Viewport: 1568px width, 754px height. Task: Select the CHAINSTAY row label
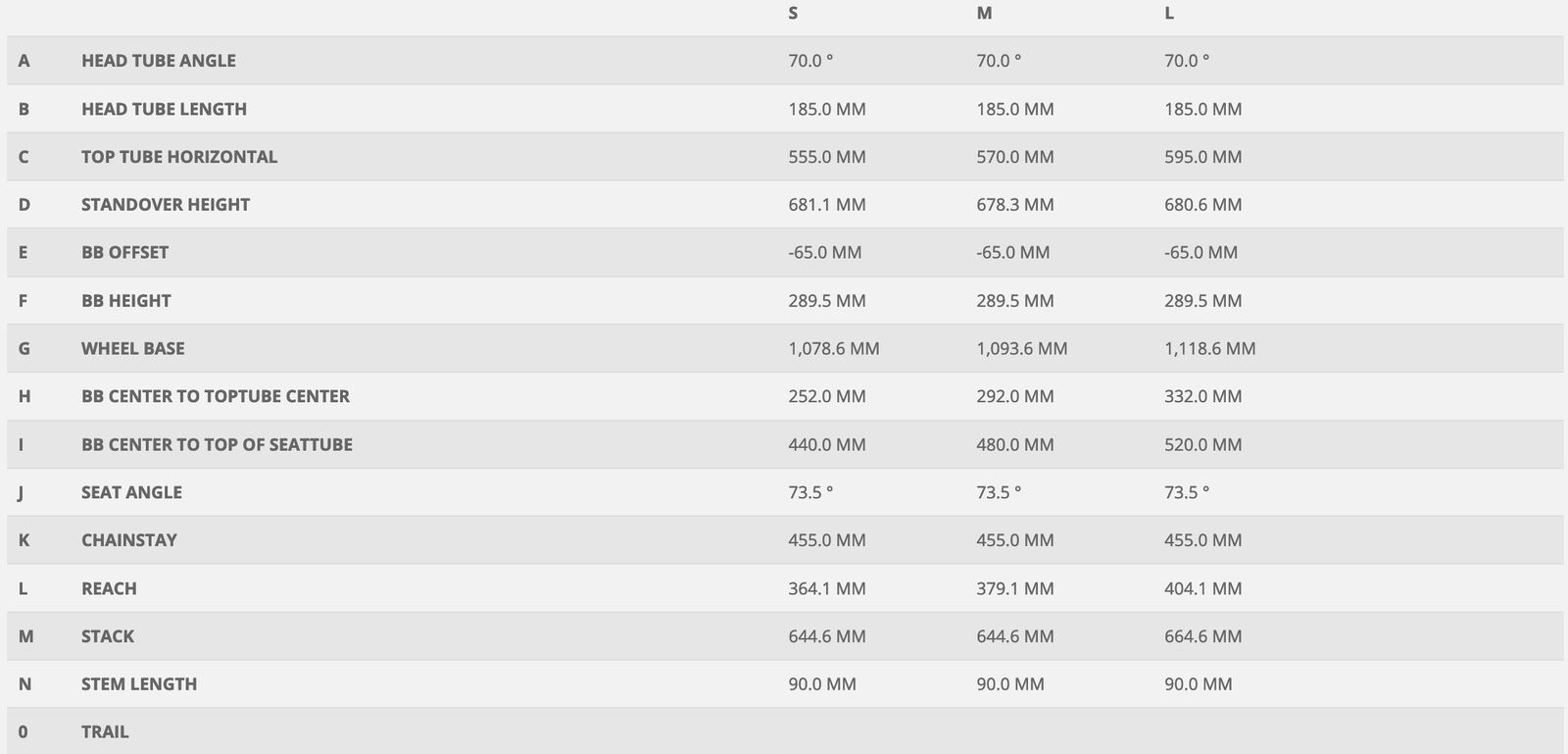[129, 540]
